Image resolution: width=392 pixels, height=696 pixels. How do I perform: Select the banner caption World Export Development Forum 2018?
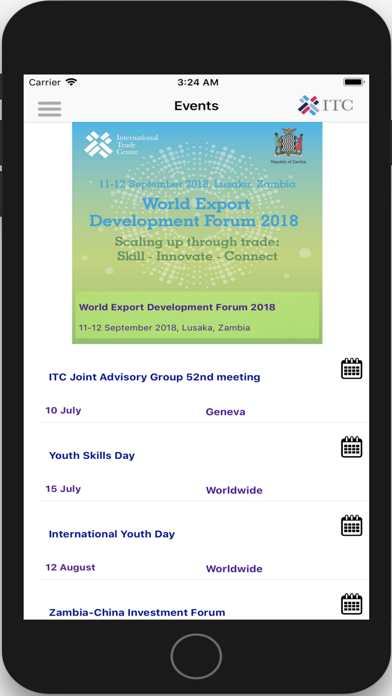[177, 307]
